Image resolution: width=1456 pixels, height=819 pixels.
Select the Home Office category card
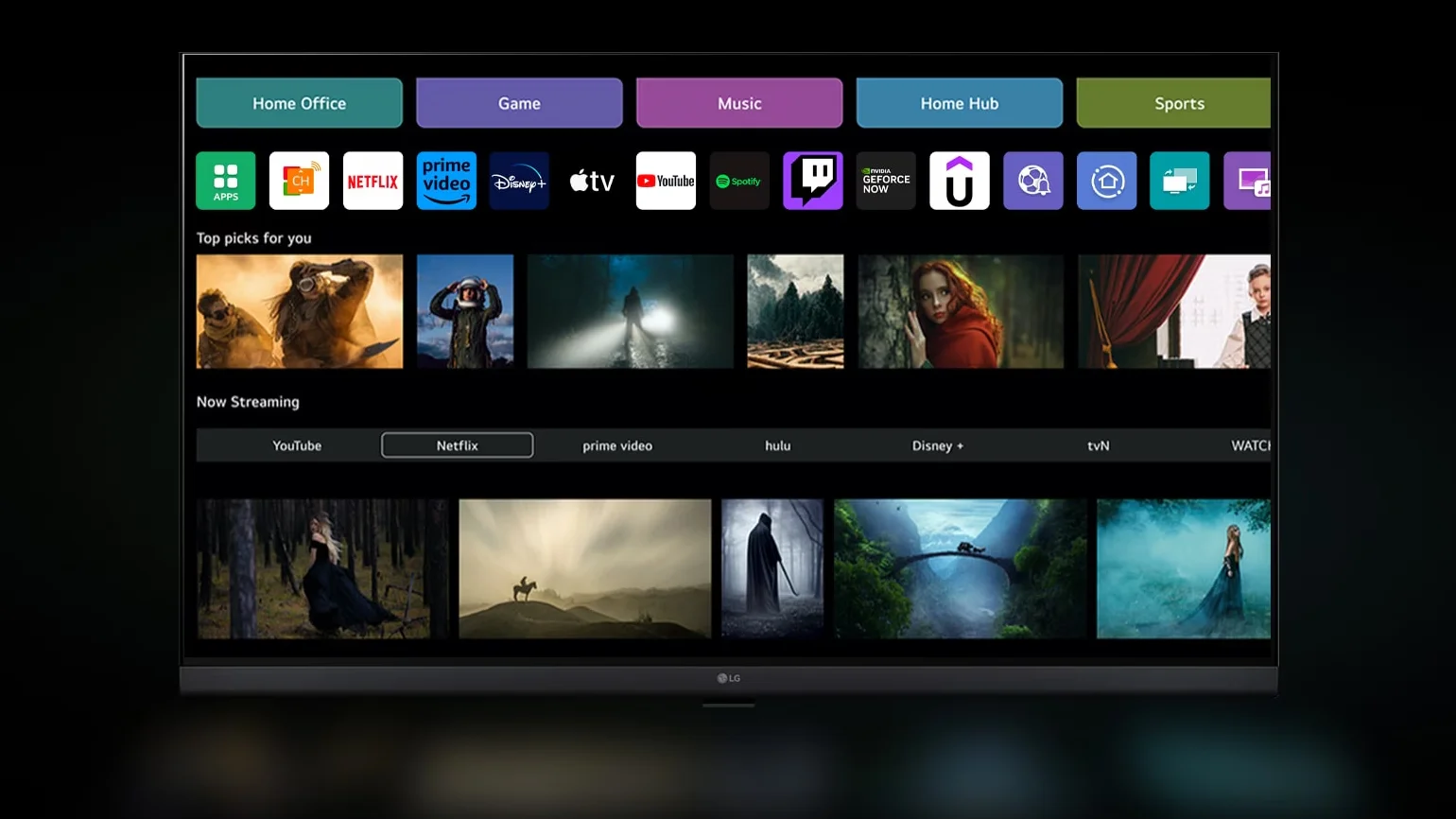[299, 103]
